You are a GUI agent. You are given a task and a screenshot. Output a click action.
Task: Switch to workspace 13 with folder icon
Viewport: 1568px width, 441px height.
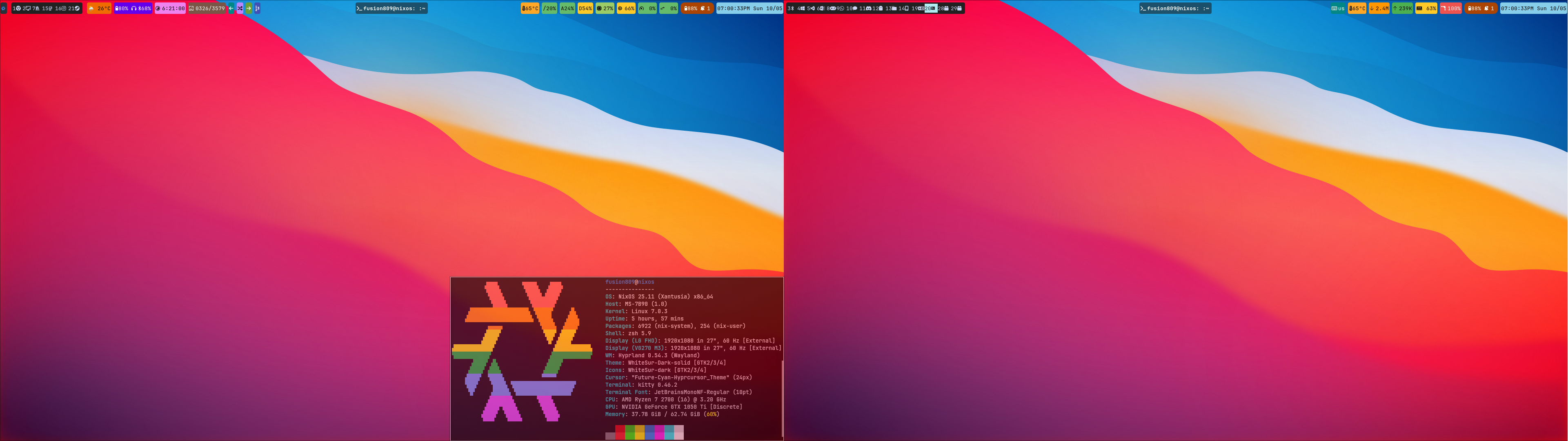[x=891, y=9]
